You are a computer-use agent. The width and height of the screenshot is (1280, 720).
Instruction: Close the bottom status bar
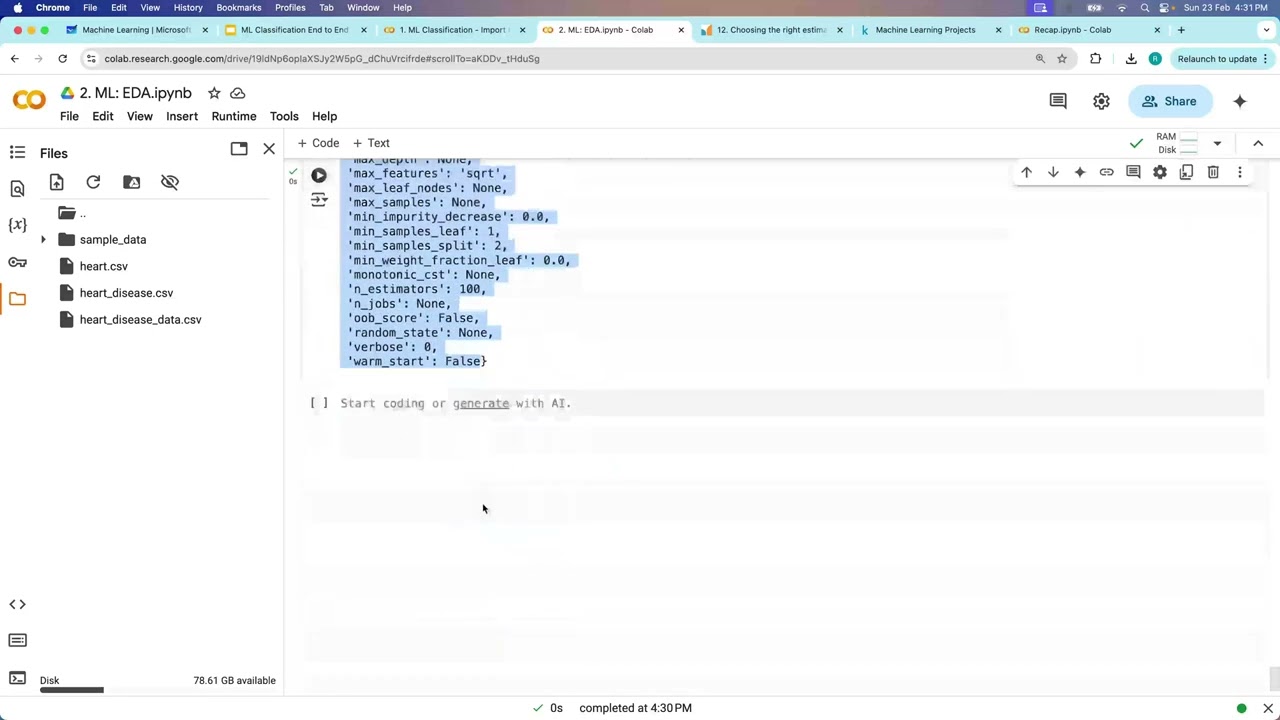pyautogui.click(x=1268, y=708)
